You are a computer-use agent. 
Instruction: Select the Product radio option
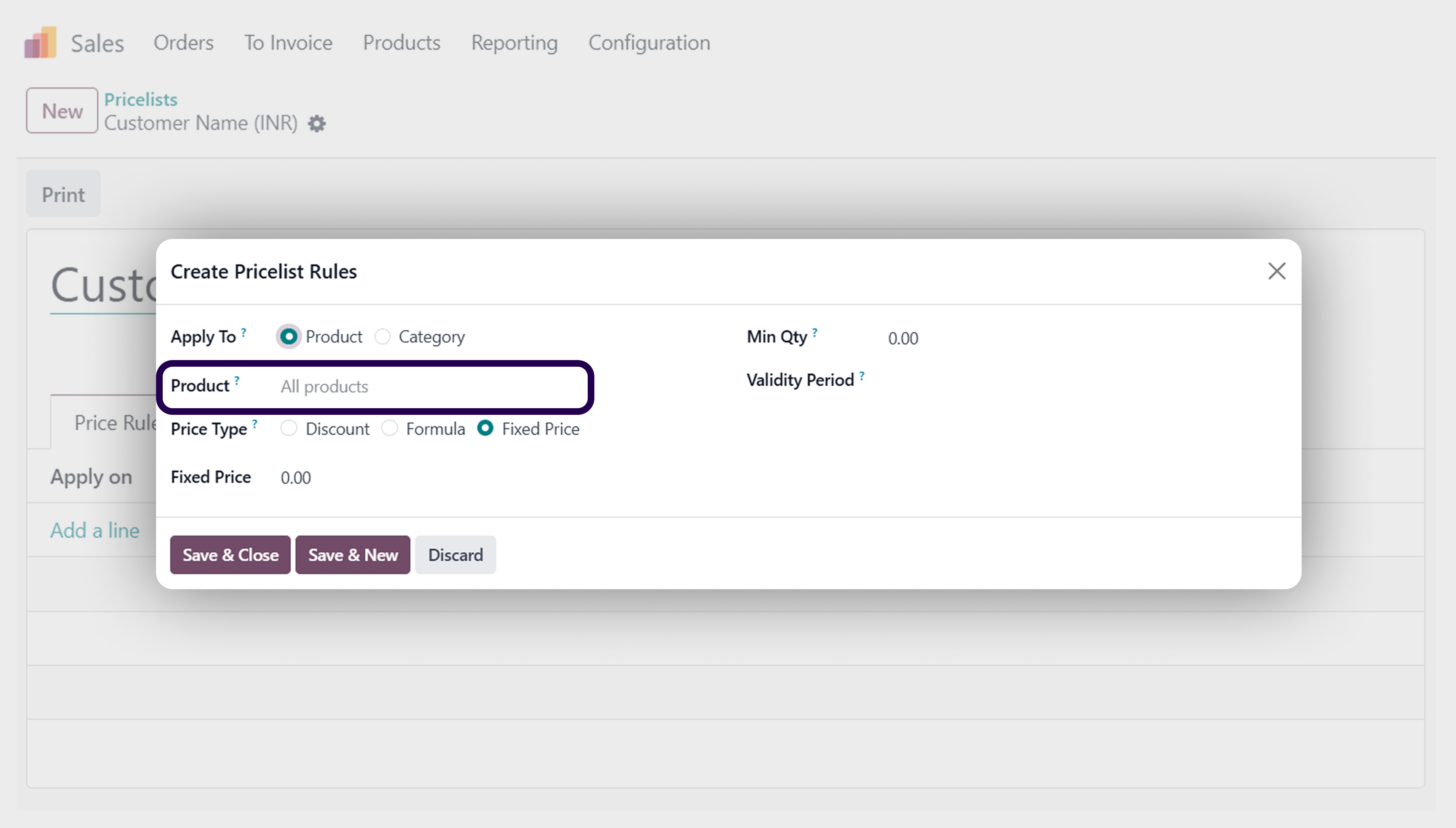pos(288,337)
